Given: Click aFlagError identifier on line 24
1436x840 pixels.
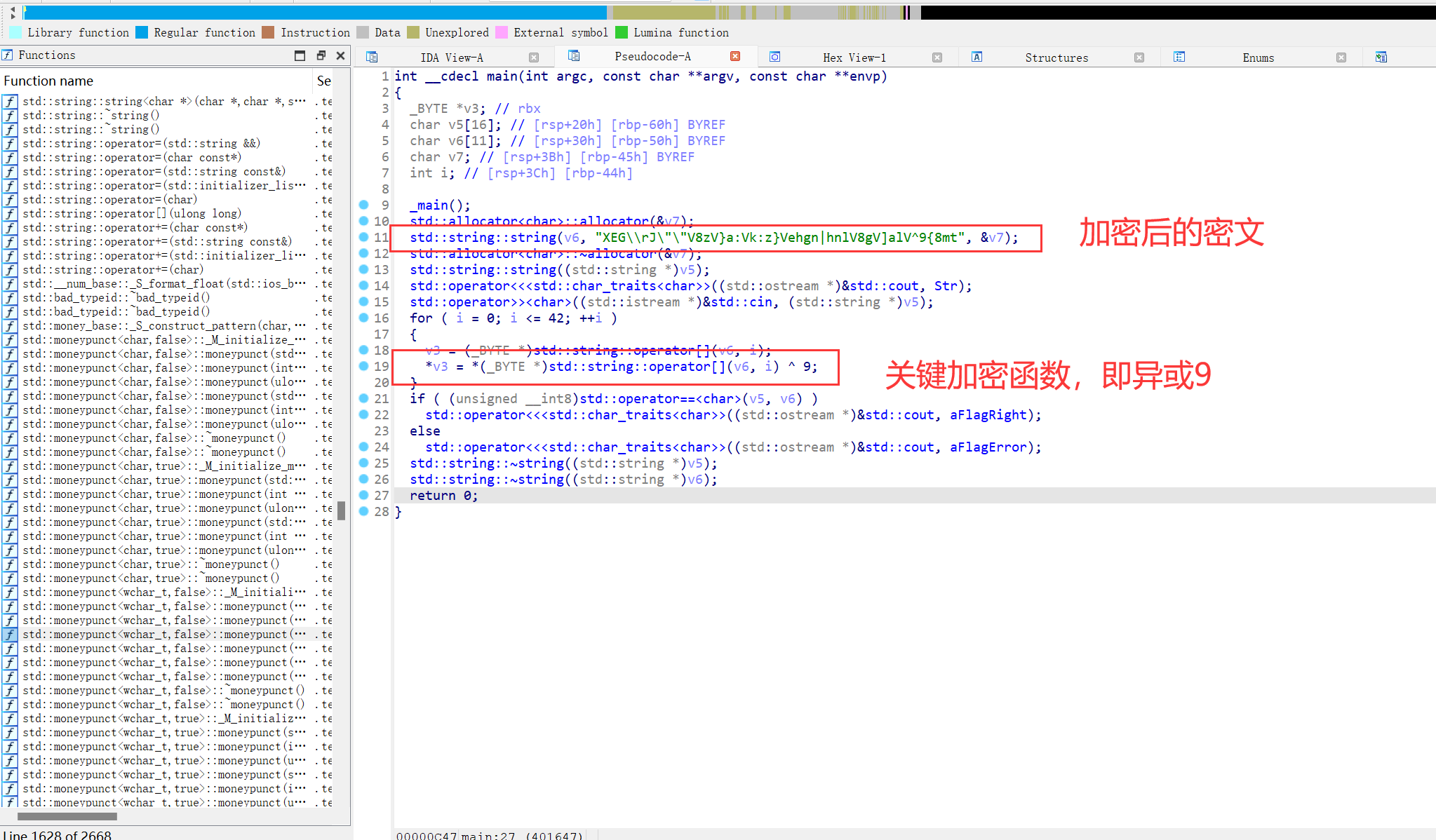Looking at the screenshot, I should coord(988,447).
